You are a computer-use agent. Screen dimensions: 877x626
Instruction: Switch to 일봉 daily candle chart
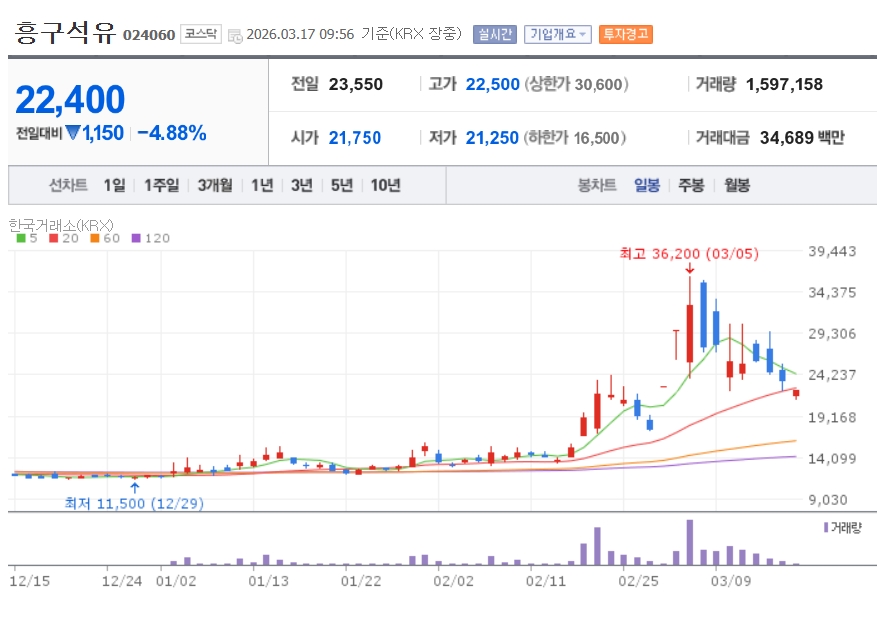point(647,185)
